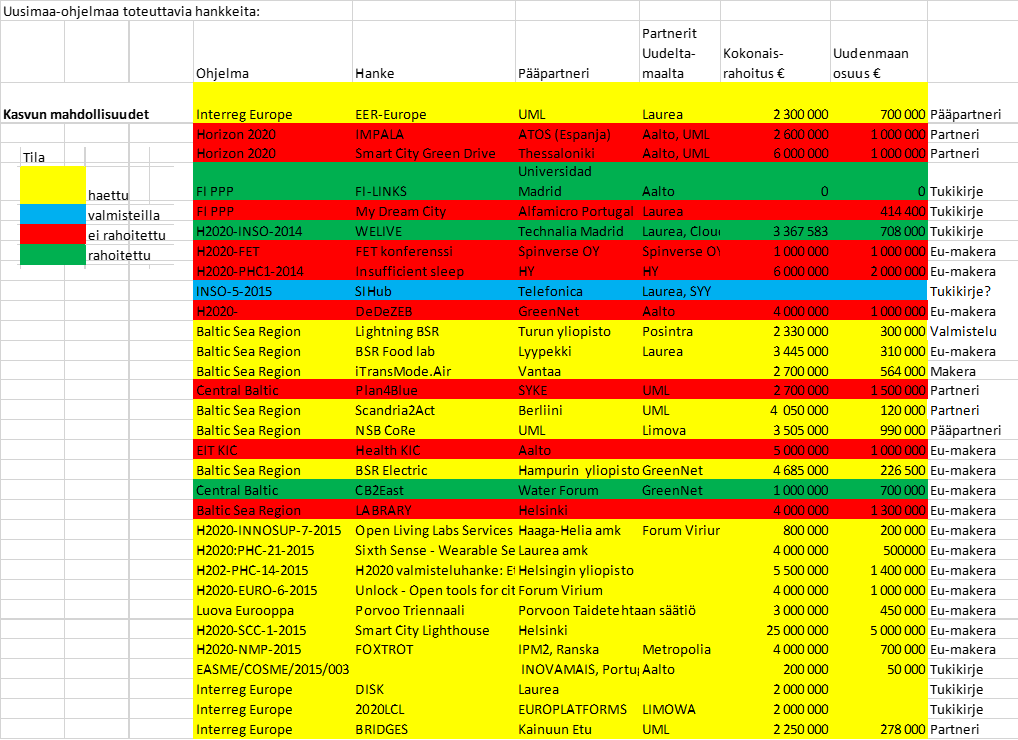Select the 'EER-Europe' project cell

click(x=434, y=103)
